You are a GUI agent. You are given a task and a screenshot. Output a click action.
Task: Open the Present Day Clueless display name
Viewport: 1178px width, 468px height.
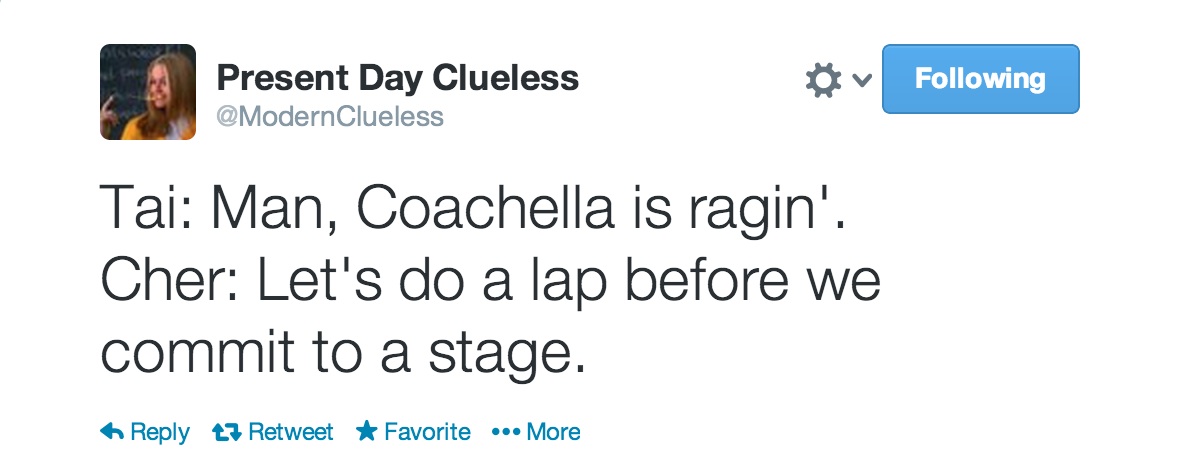coord(397,77)
